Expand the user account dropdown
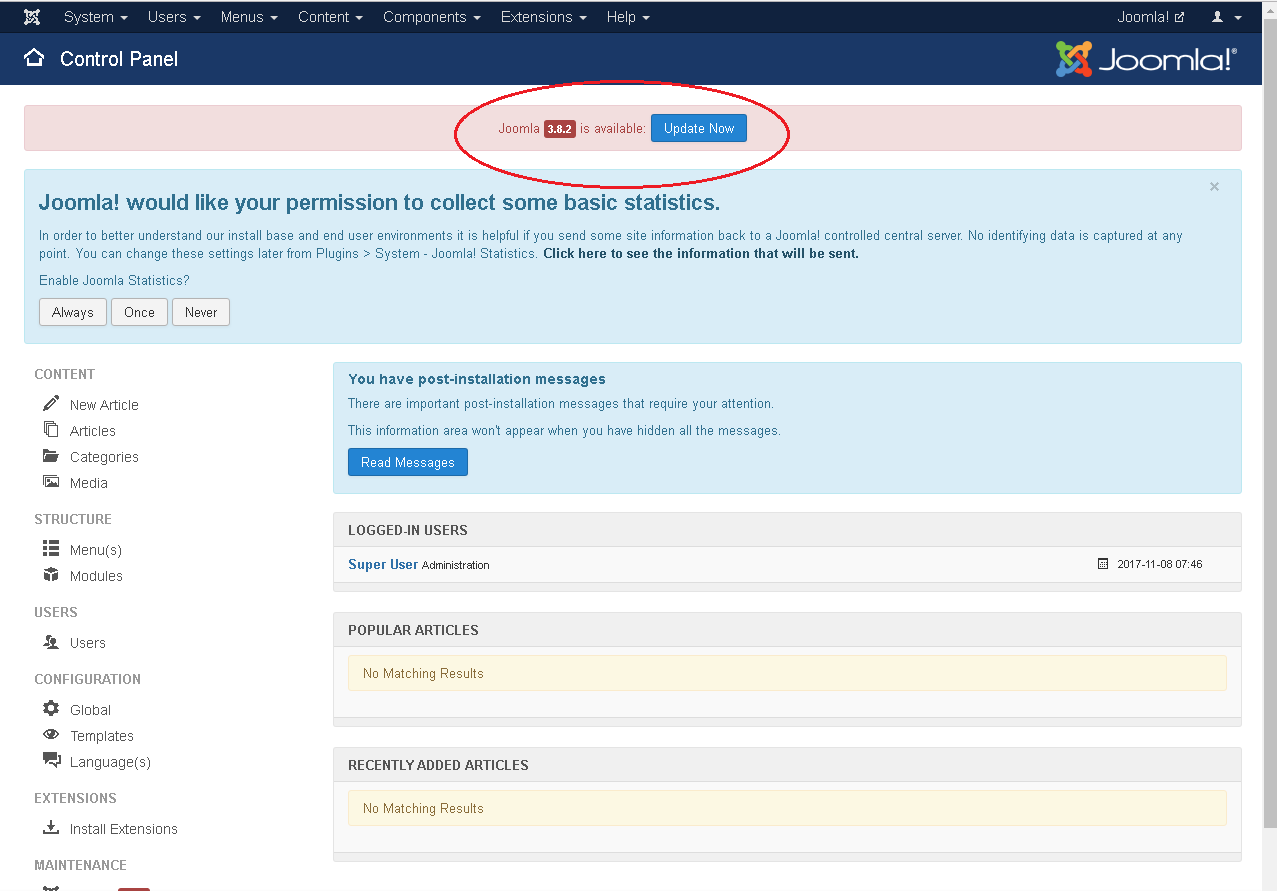Image resolution: width=1277 pixels, height=891 pixels. coord(1226,17)
